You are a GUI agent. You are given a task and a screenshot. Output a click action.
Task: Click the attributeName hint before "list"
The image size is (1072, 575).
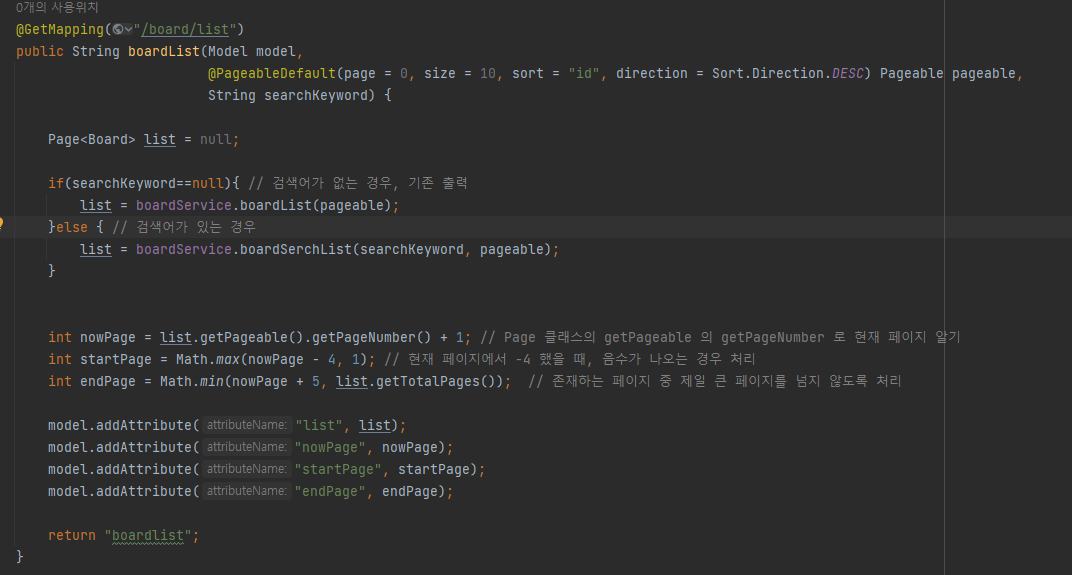[x=247, y=425]
